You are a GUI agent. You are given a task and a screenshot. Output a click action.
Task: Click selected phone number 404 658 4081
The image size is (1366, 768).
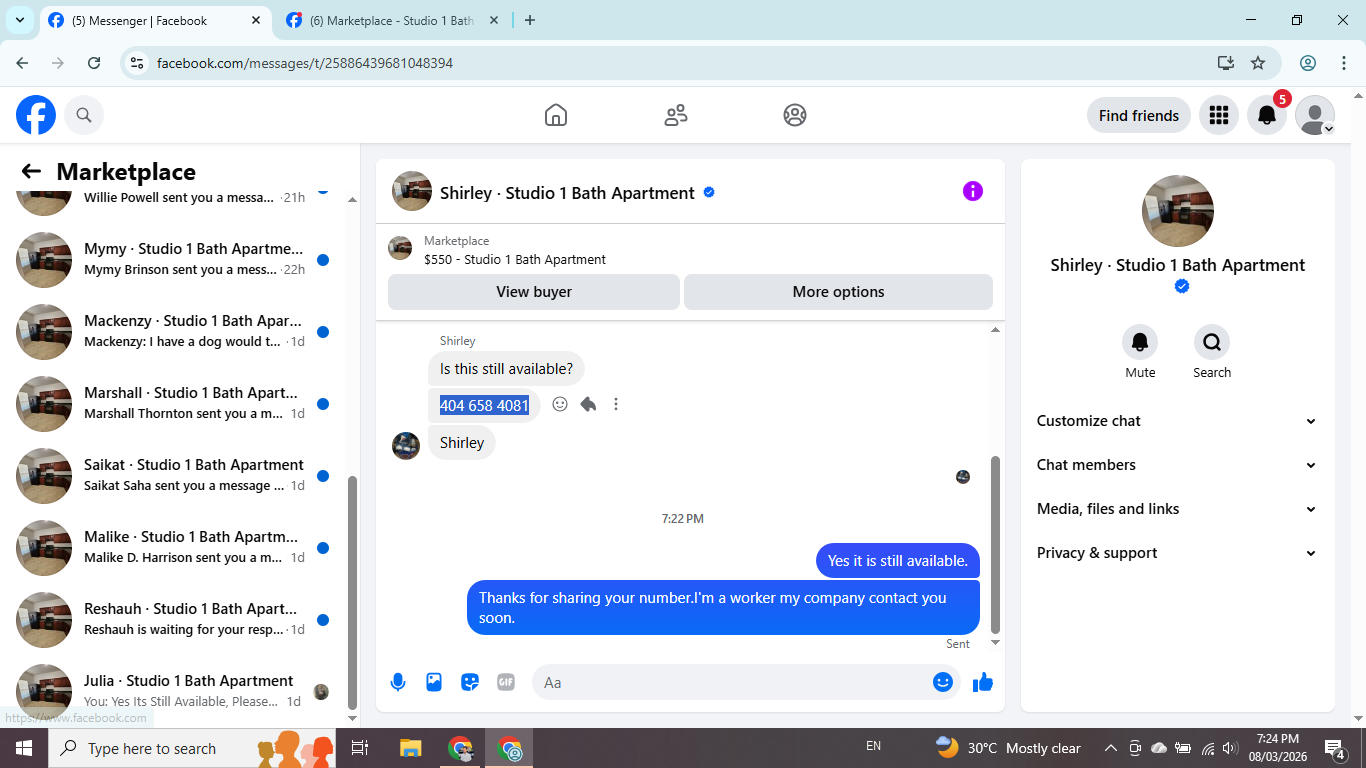point(484,405)
